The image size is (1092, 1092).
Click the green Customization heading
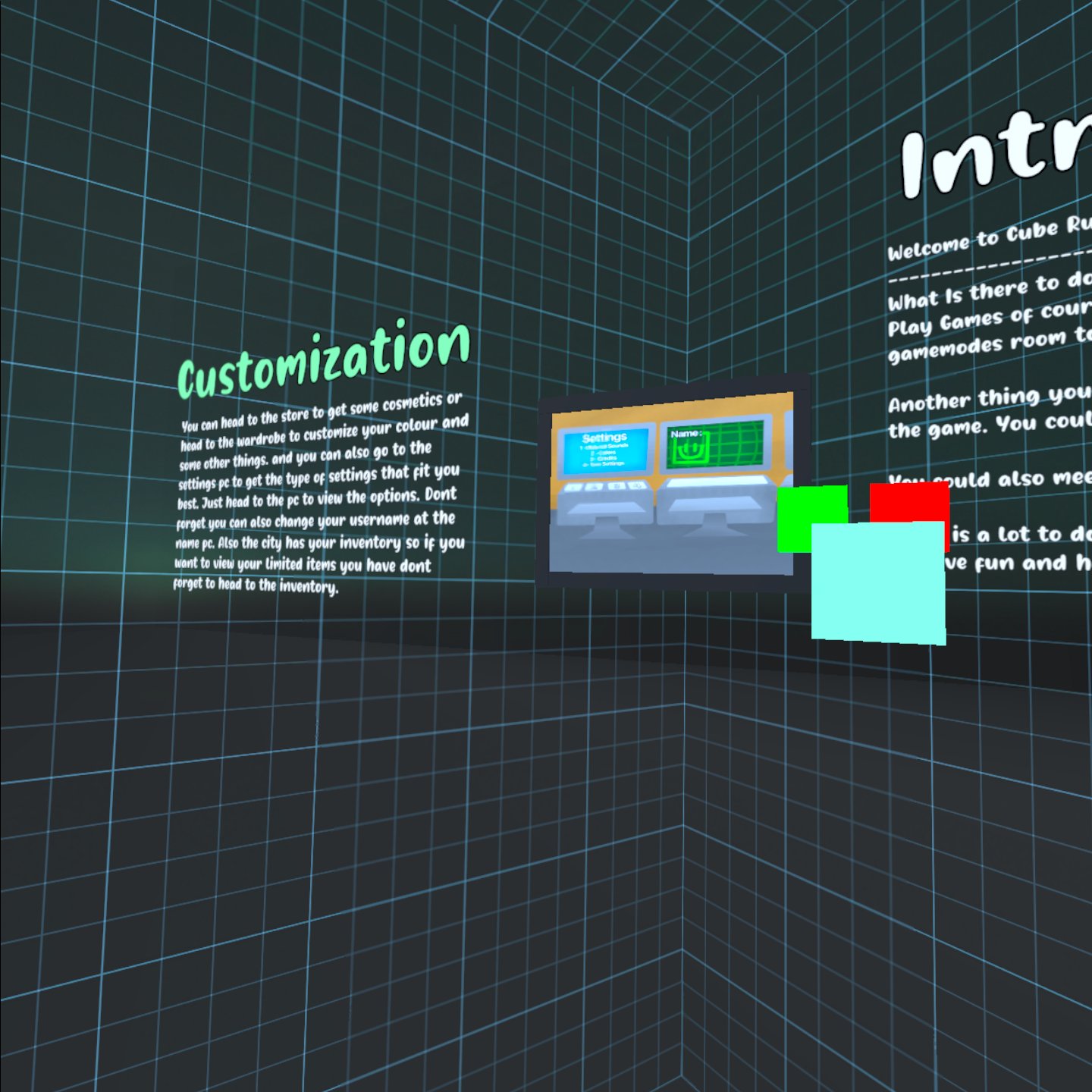[x=324, y=359]
